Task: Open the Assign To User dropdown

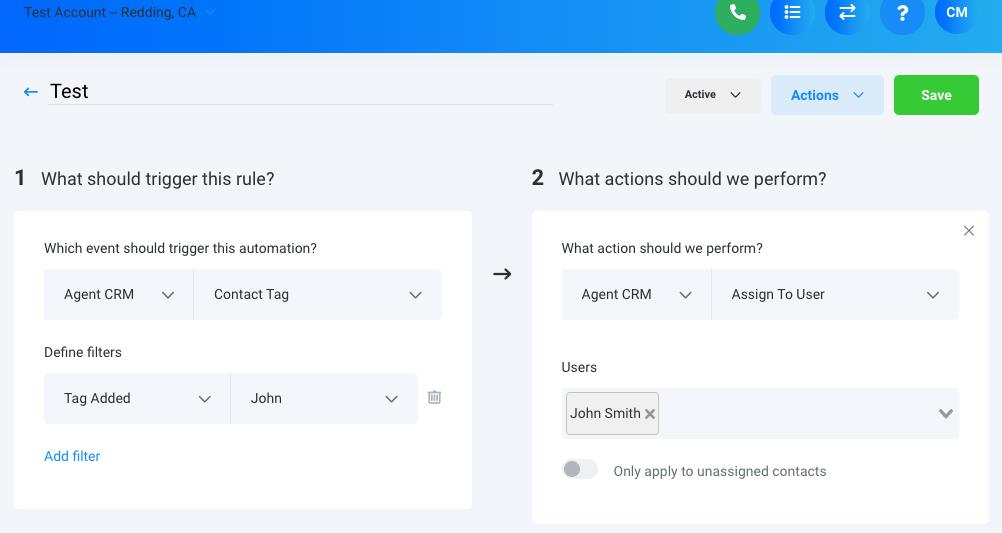Action: click(x=835, y=295)
